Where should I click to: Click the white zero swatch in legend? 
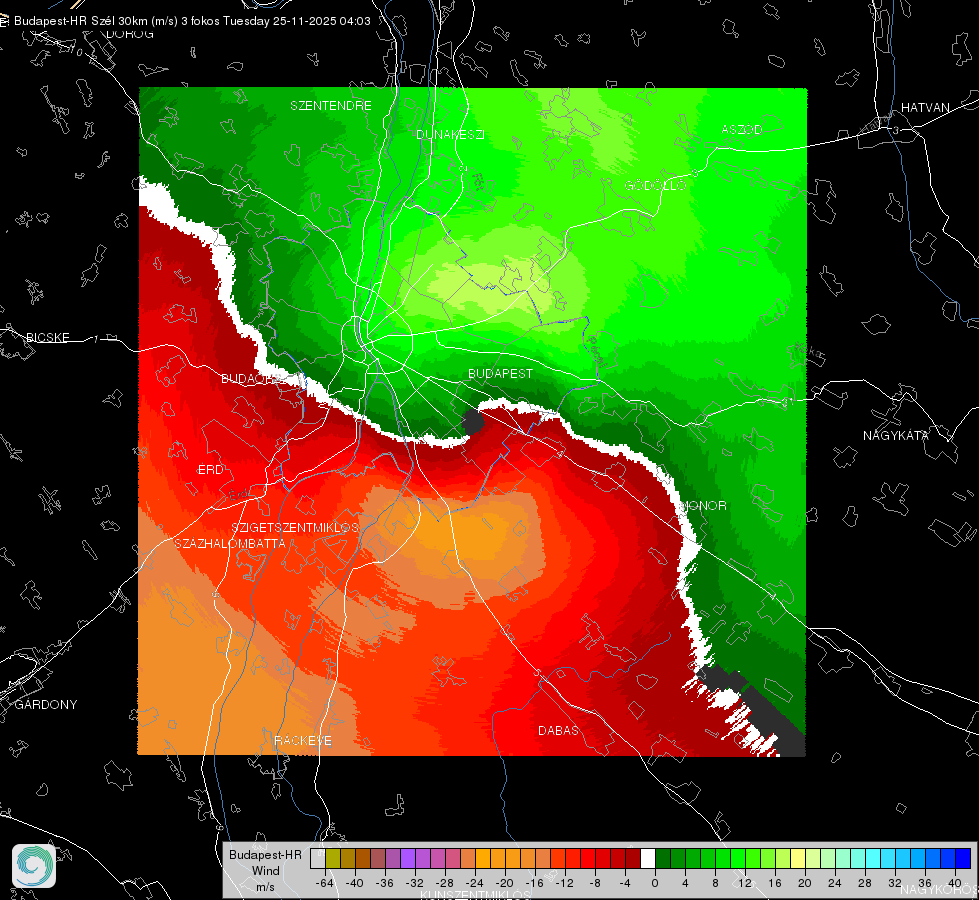[648, 859]
